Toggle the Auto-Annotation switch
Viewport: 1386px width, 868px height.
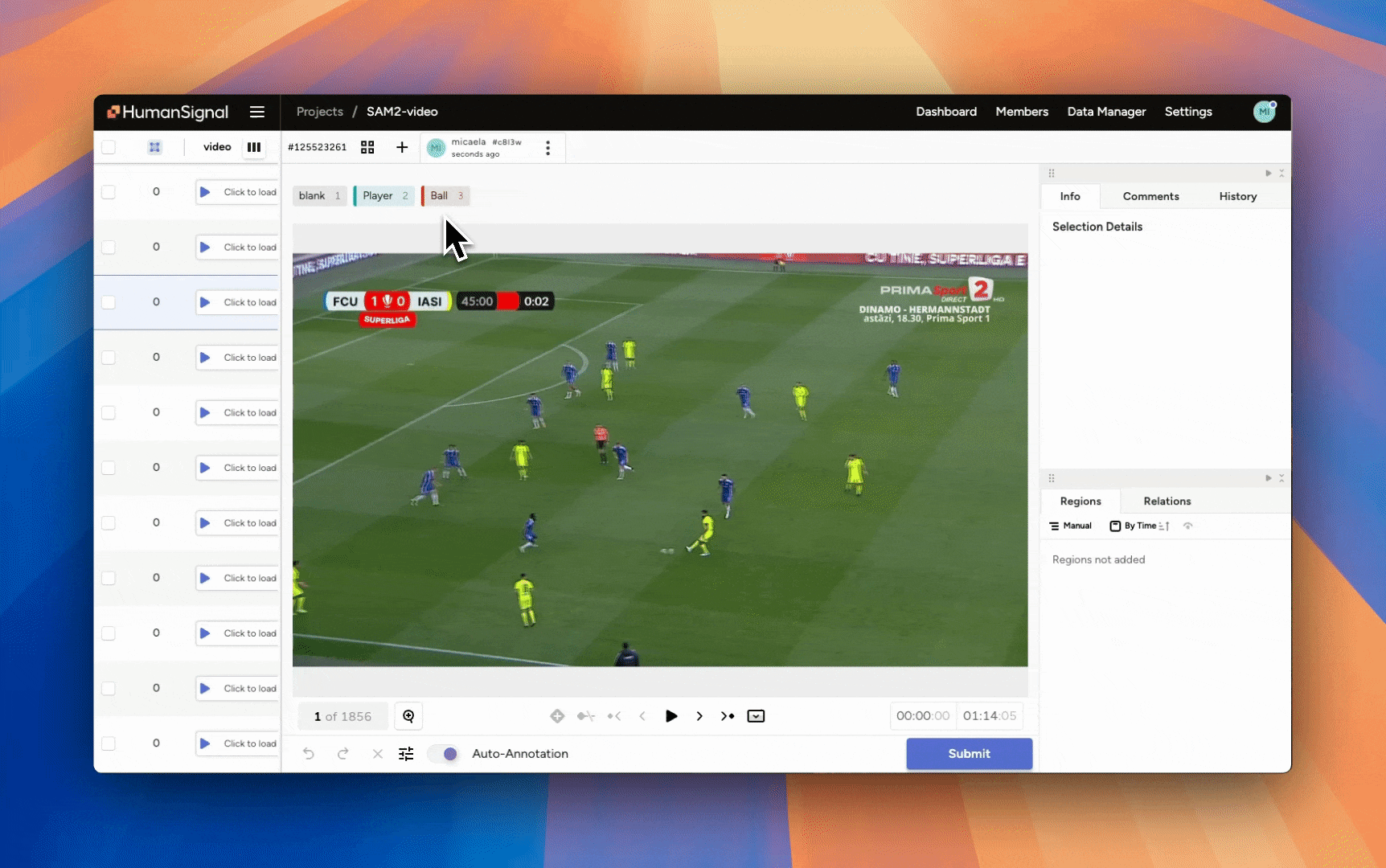(x=445, y=754)
